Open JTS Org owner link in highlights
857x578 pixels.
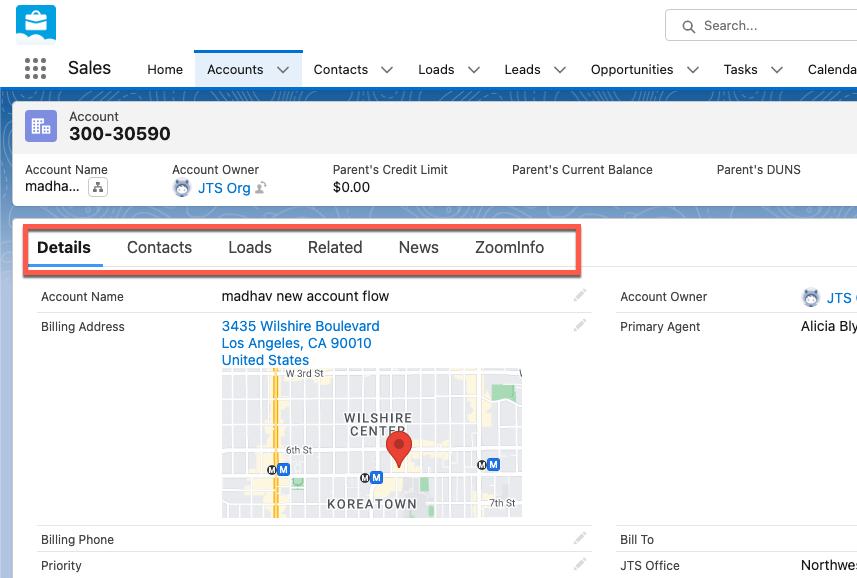tap(224, 188)
